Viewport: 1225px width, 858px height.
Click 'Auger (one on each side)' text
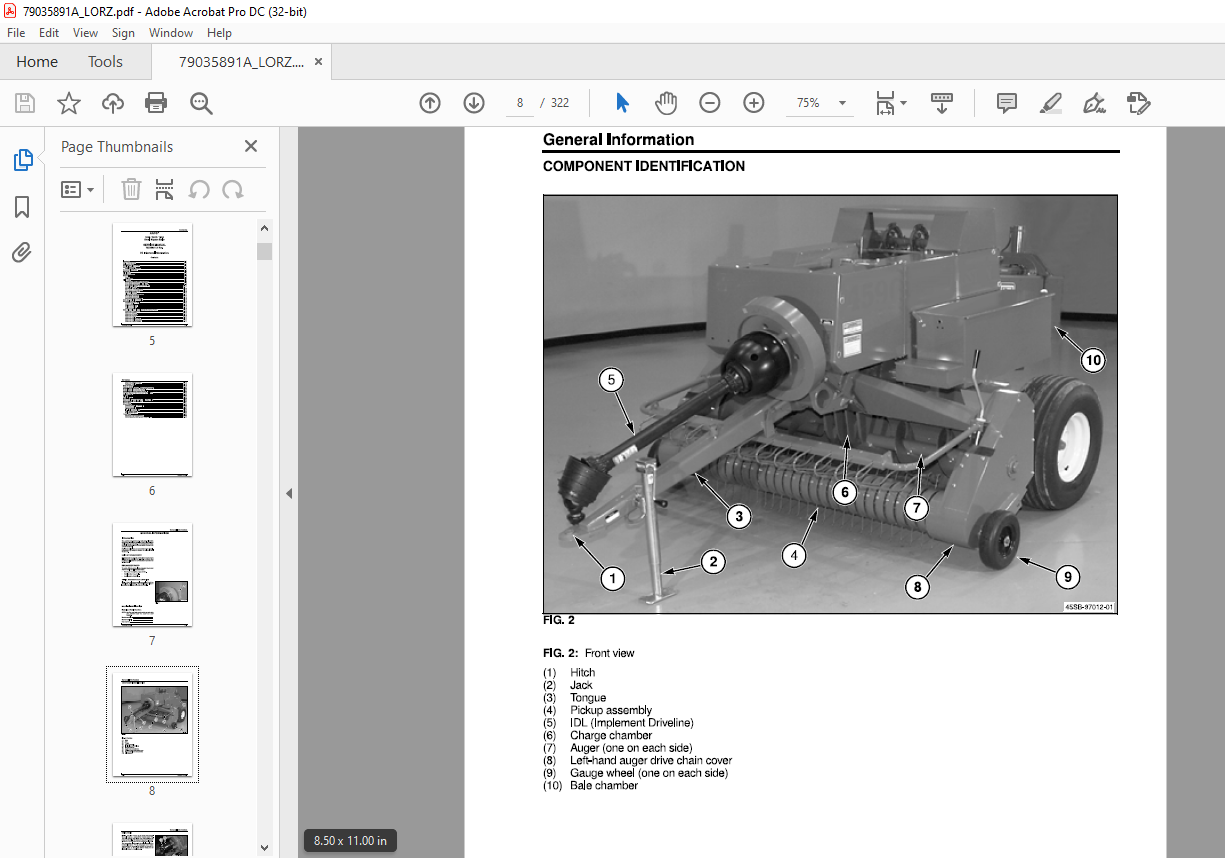pos(631,748)
